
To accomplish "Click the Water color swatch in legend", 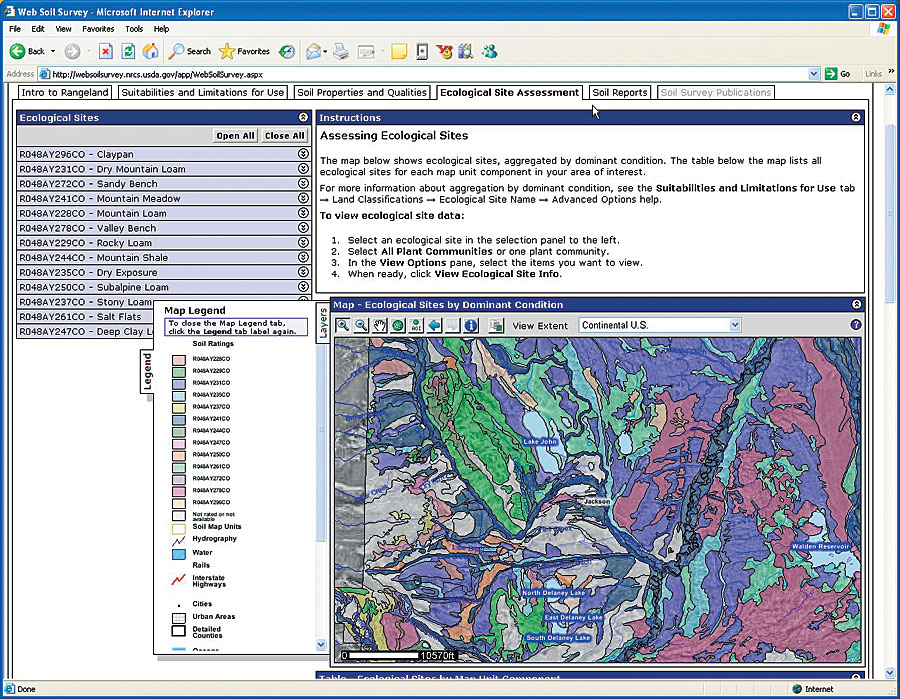I will [178, 553].
